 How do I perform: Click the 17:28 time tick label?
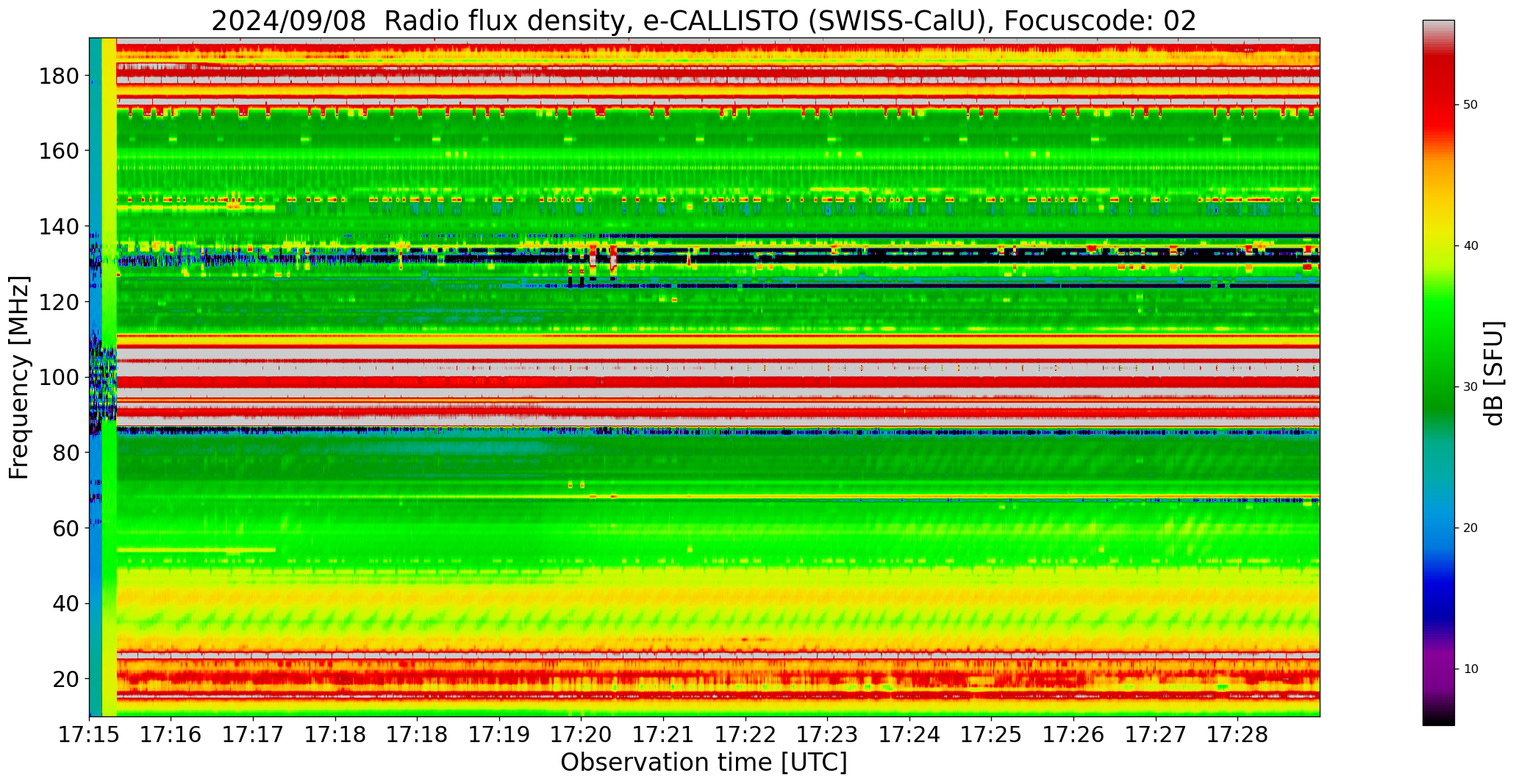(x=1237, y=734)
